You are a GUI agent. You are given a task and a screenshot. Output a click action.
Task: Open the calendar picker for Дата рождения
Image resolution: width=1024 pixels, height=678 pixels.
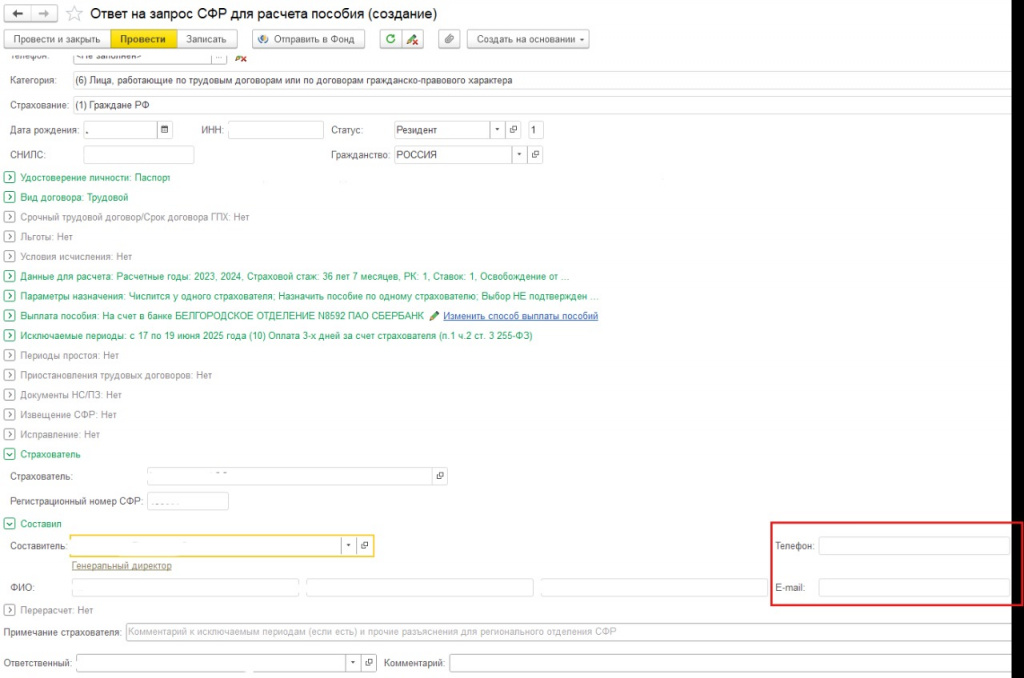pos(165,130)
